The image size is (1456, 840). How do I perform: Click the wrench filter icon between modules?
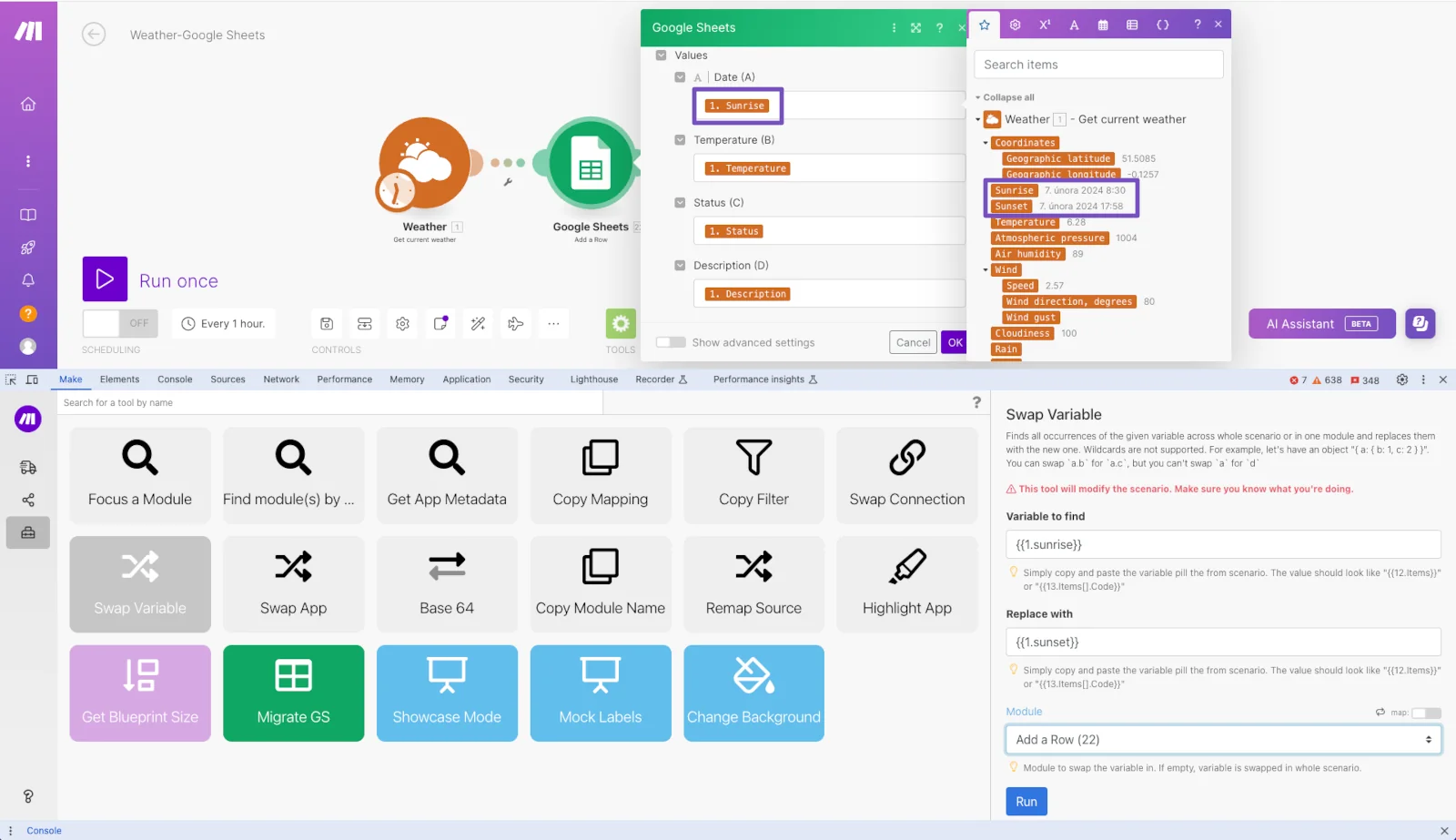click(508, 182)
